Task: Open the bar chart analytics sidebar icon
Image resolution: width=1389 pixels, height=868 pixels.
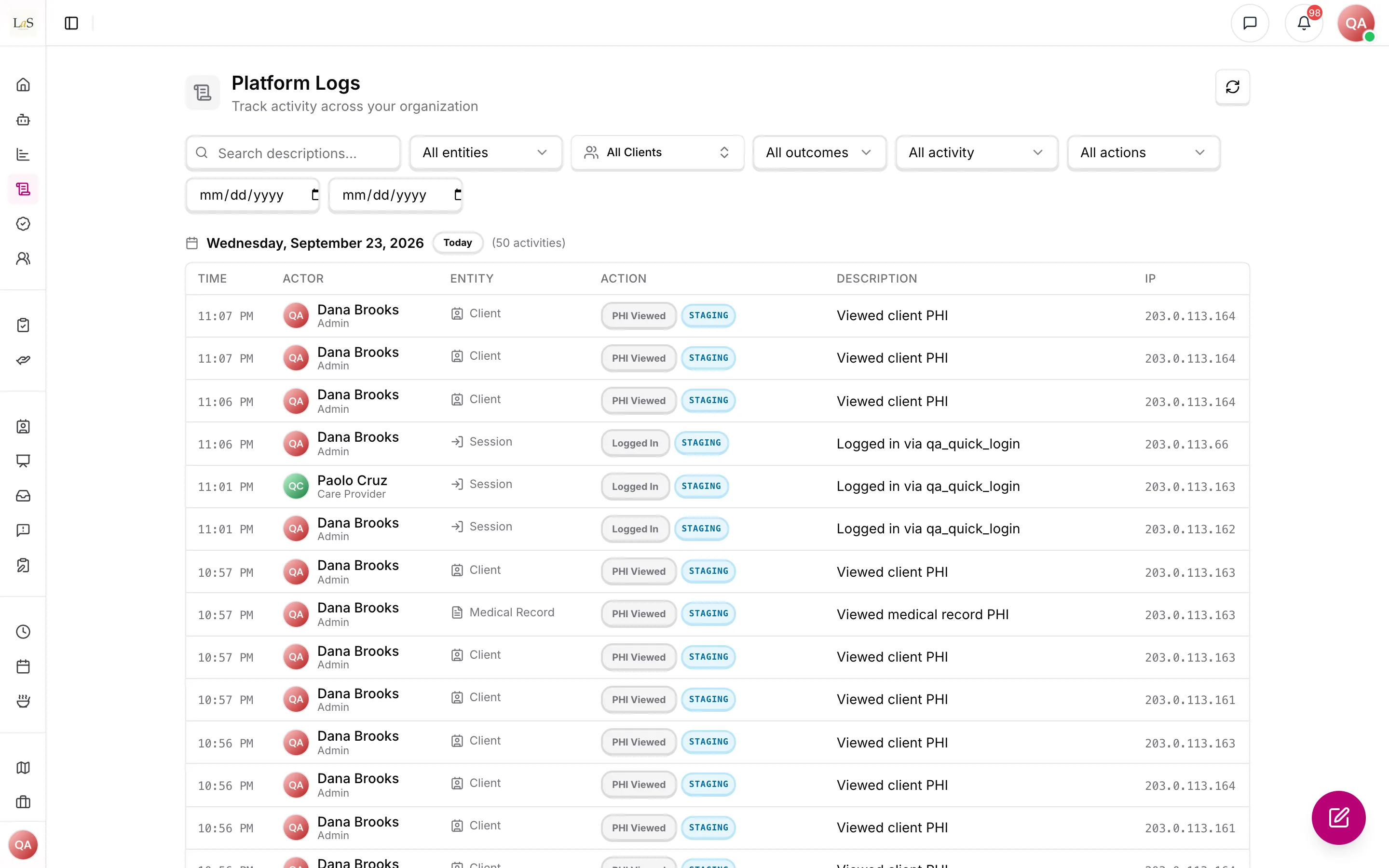Action: 23,154
